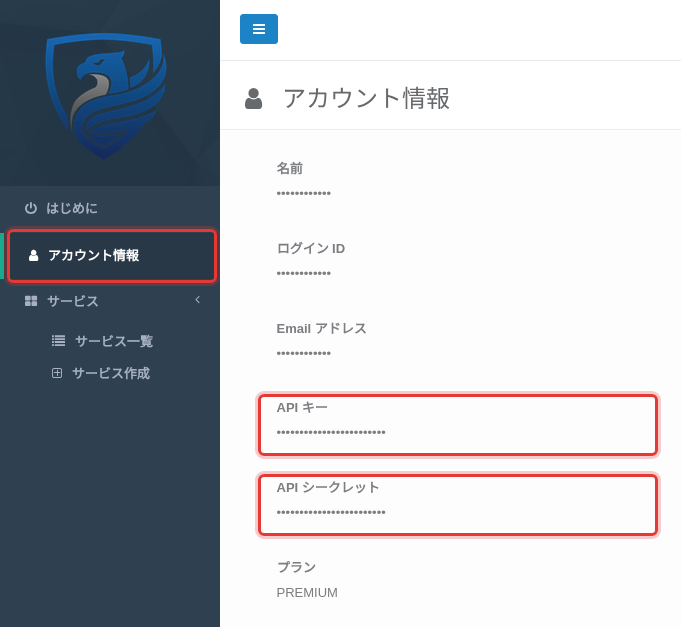Click the API シークレット label
Viewport: 681px width, 627px height.
pos(328,488)
